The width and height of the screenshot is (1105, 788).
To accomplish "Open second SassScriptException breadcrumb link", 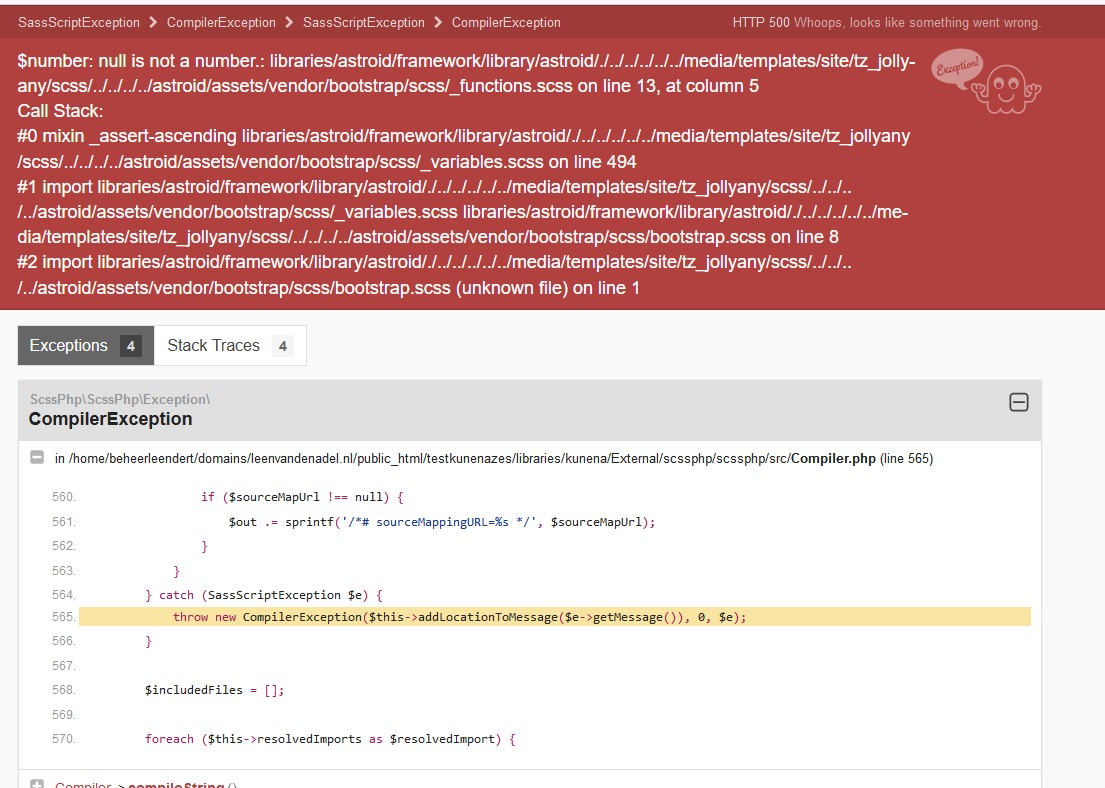I will tap(364, 22).
